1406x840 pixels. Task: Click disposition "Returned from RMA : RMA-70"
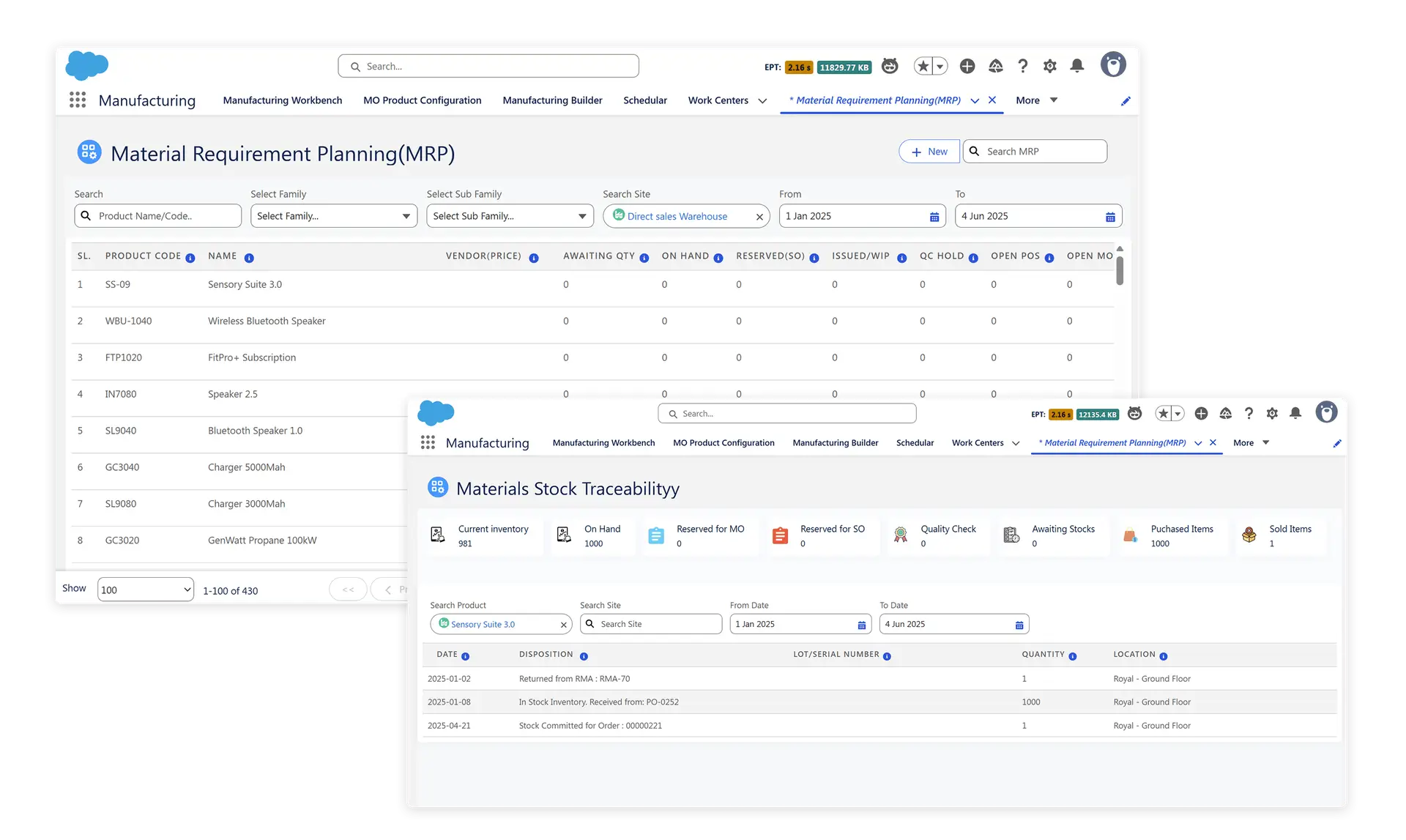pyautogui.click(x=574, y=679)
